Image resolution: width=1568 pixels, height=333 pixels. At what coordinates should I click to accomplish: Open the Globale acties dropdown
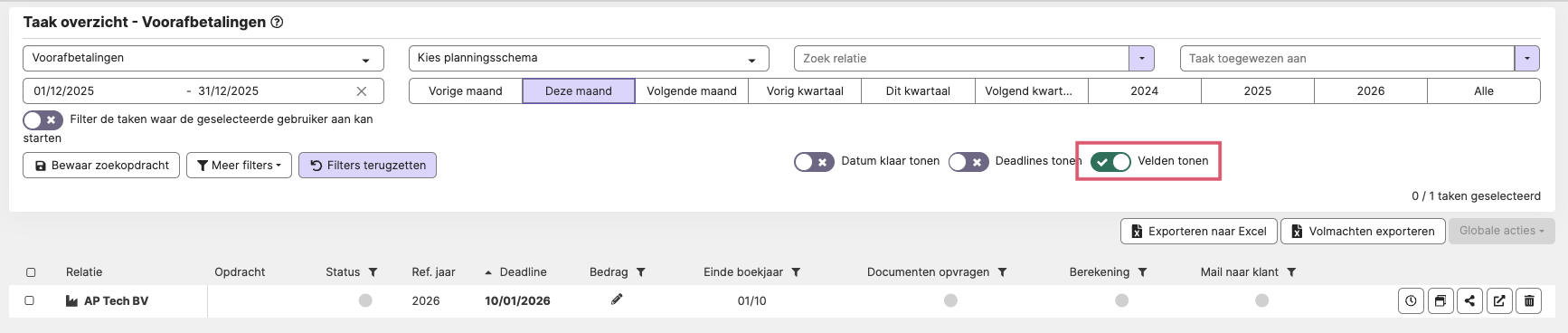point(1501,231)
